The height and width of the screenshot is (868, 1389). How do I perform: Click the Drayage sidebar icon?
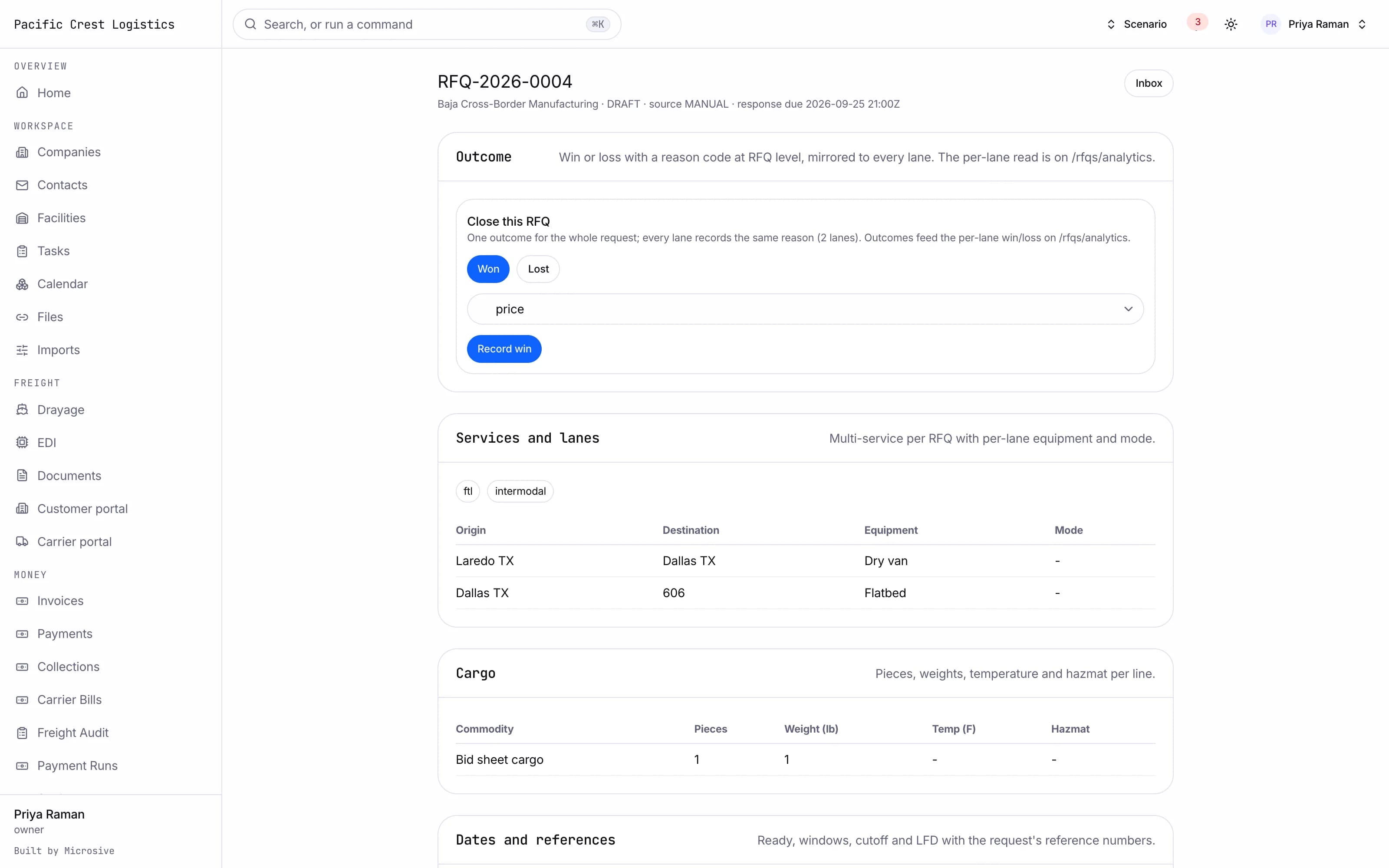22,410
